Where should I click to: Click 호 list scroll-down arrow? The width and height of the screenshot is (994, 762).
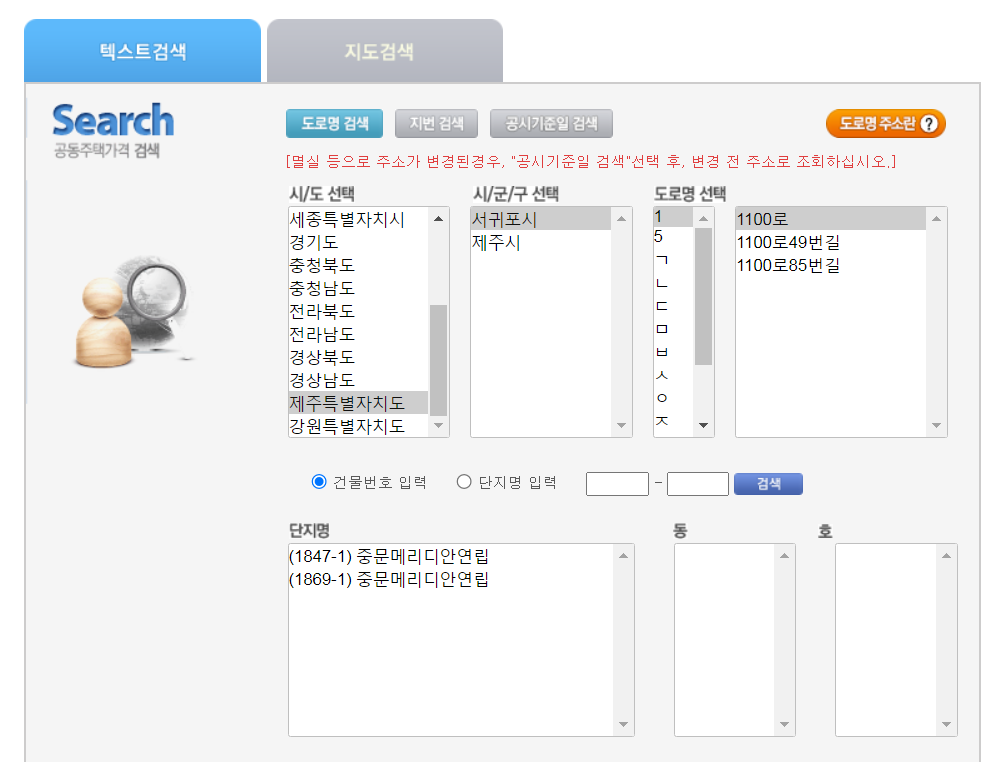(946, 725)
